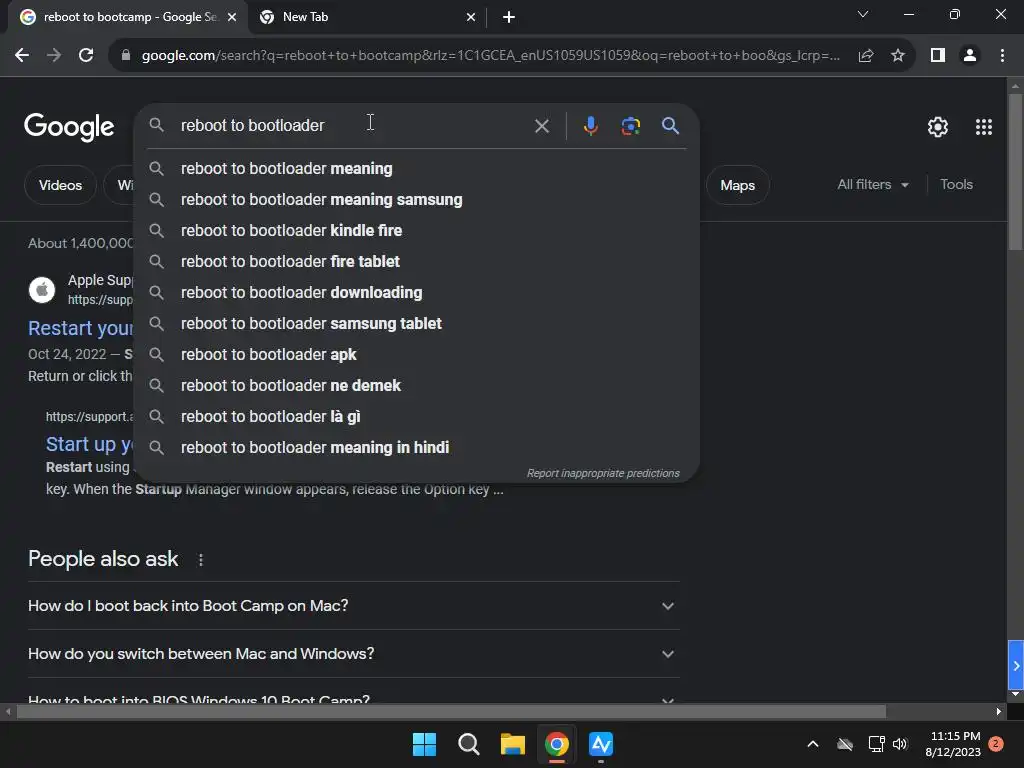Choose suggestion reboot to bootloader samsung tablet
This screenshot has width=1024, height=768.
pyautogui.click(x=417, y=324)
